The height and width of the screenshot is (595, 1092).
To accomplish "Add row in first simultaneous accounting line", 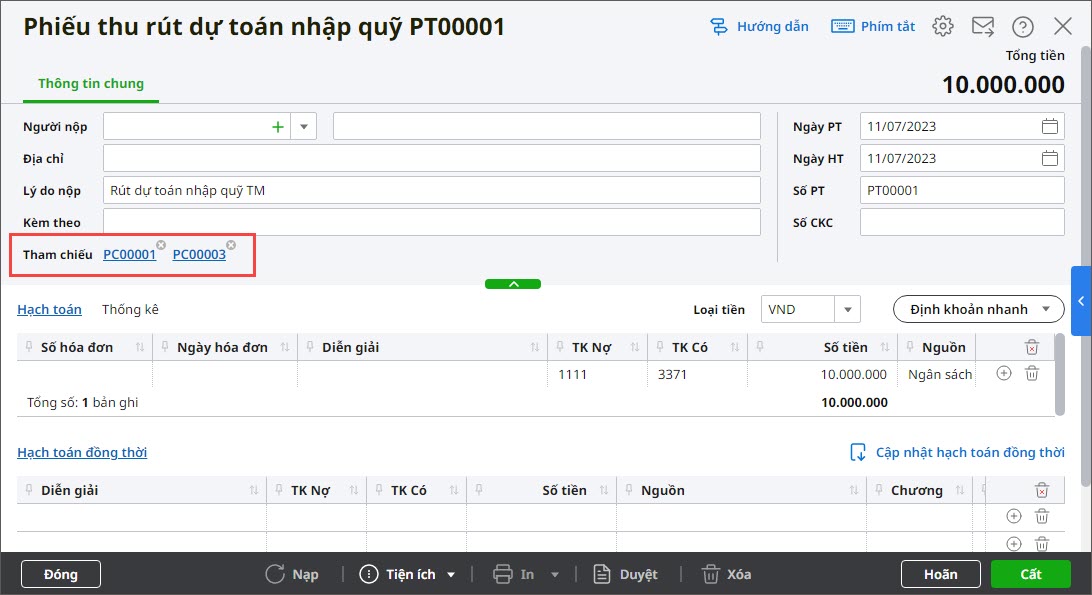I will [x=1014, y=516].
